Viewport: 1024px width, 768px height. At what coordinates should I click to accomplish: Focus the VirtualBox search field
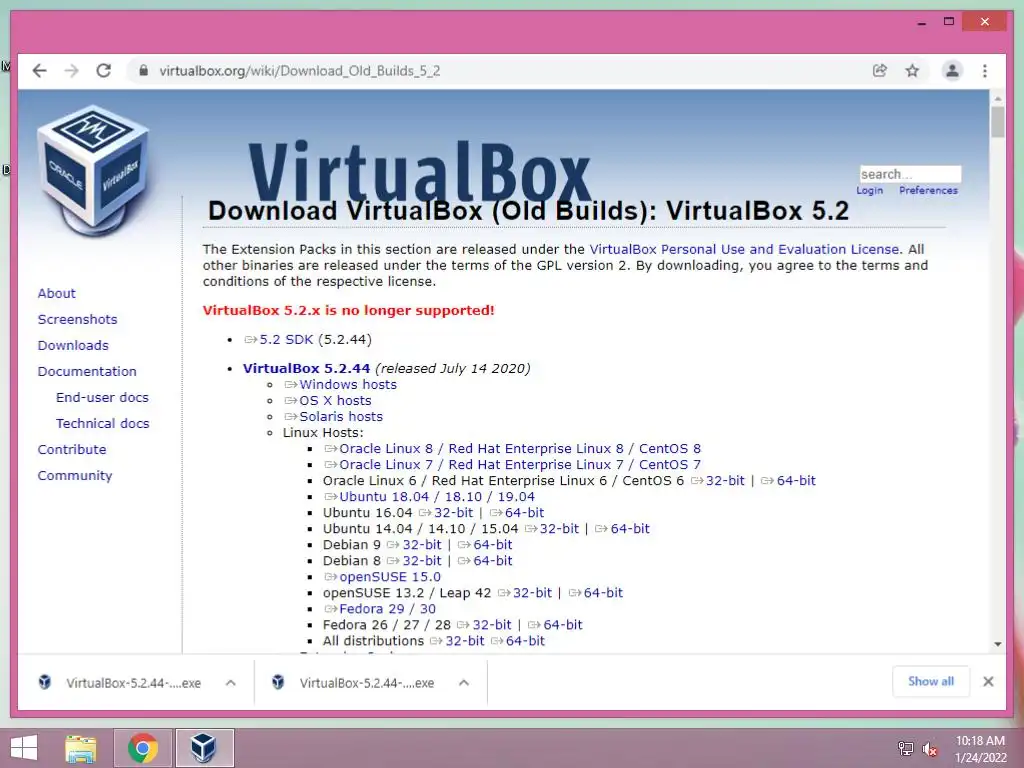910,174
